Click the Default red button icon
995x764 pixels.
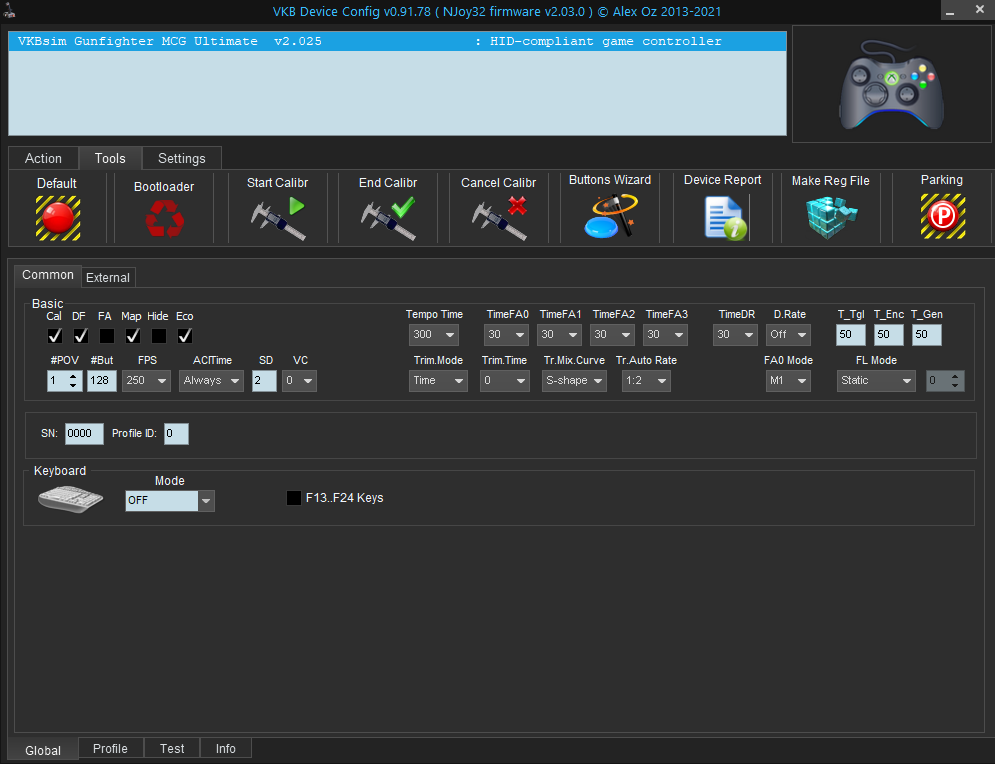[58, 218]
